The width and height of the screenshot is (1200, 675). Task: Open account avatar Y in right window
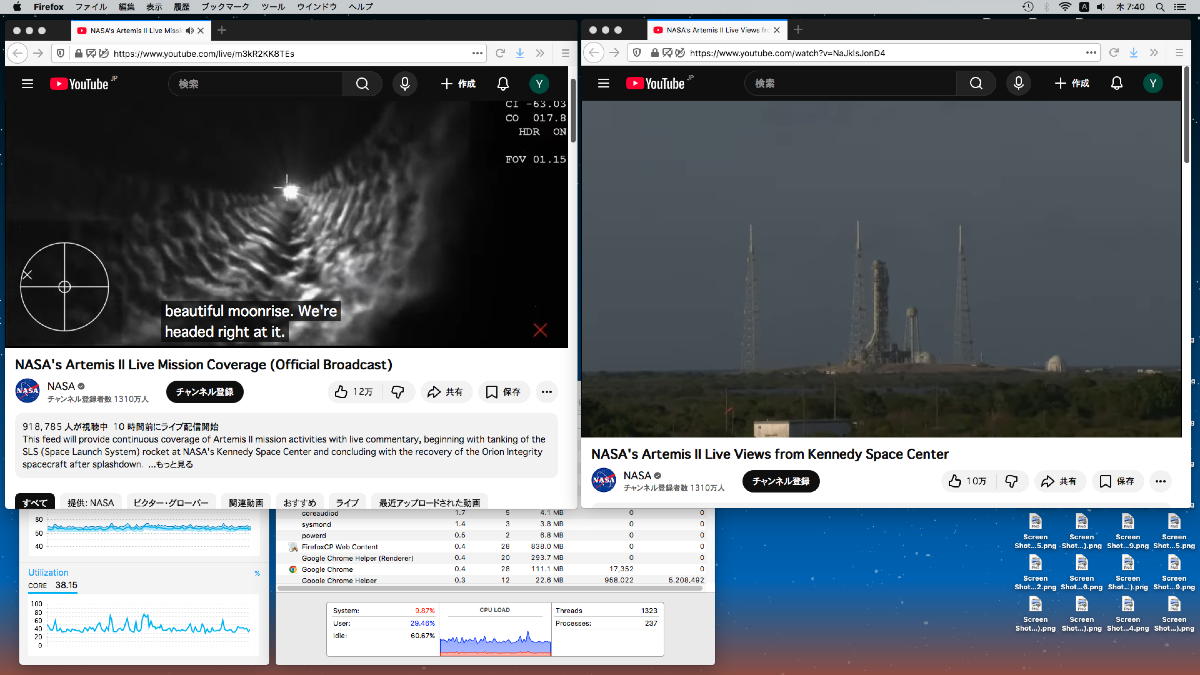pyautogui.click(x=1153, y=84)
